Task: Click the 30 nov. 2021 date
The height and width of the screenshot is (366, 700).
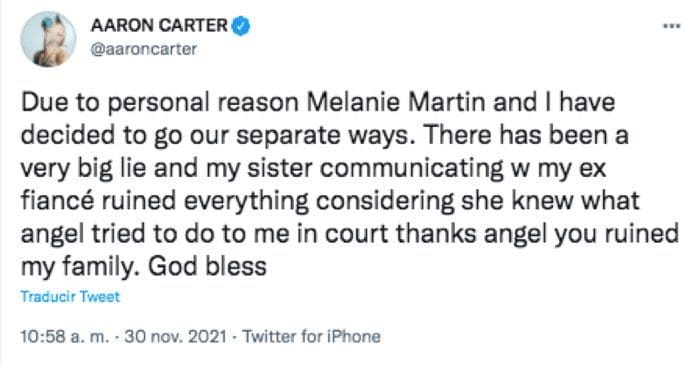Action: pyautogui.click(x=175, y=336)
